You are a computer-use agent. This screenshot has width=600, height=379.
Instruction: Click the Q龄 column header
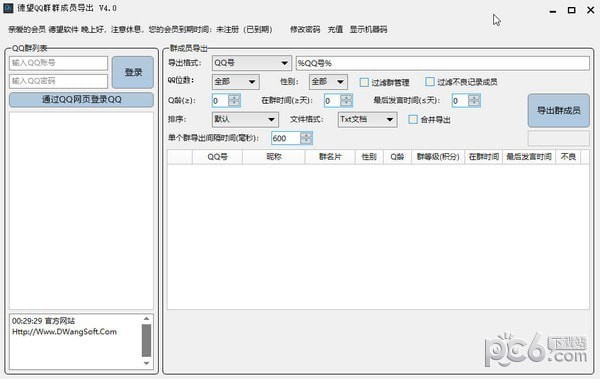tap(397, 157)
